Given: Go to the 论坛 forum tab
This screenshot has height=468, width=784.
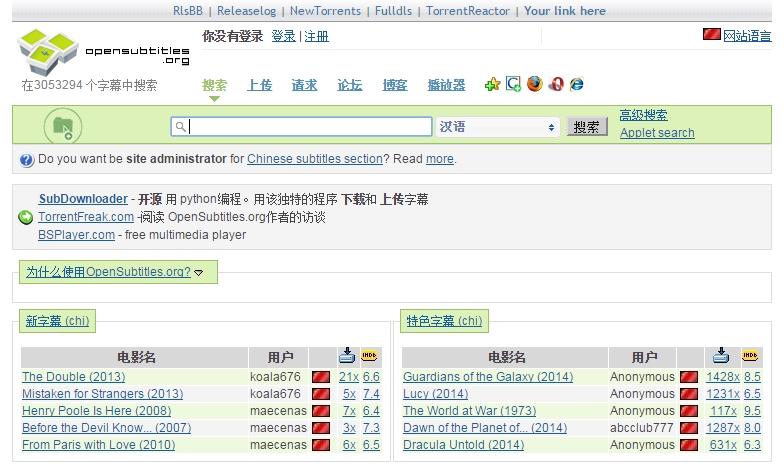Looking at the screenshot, I should pyautogui.click(x=350, y=85).
